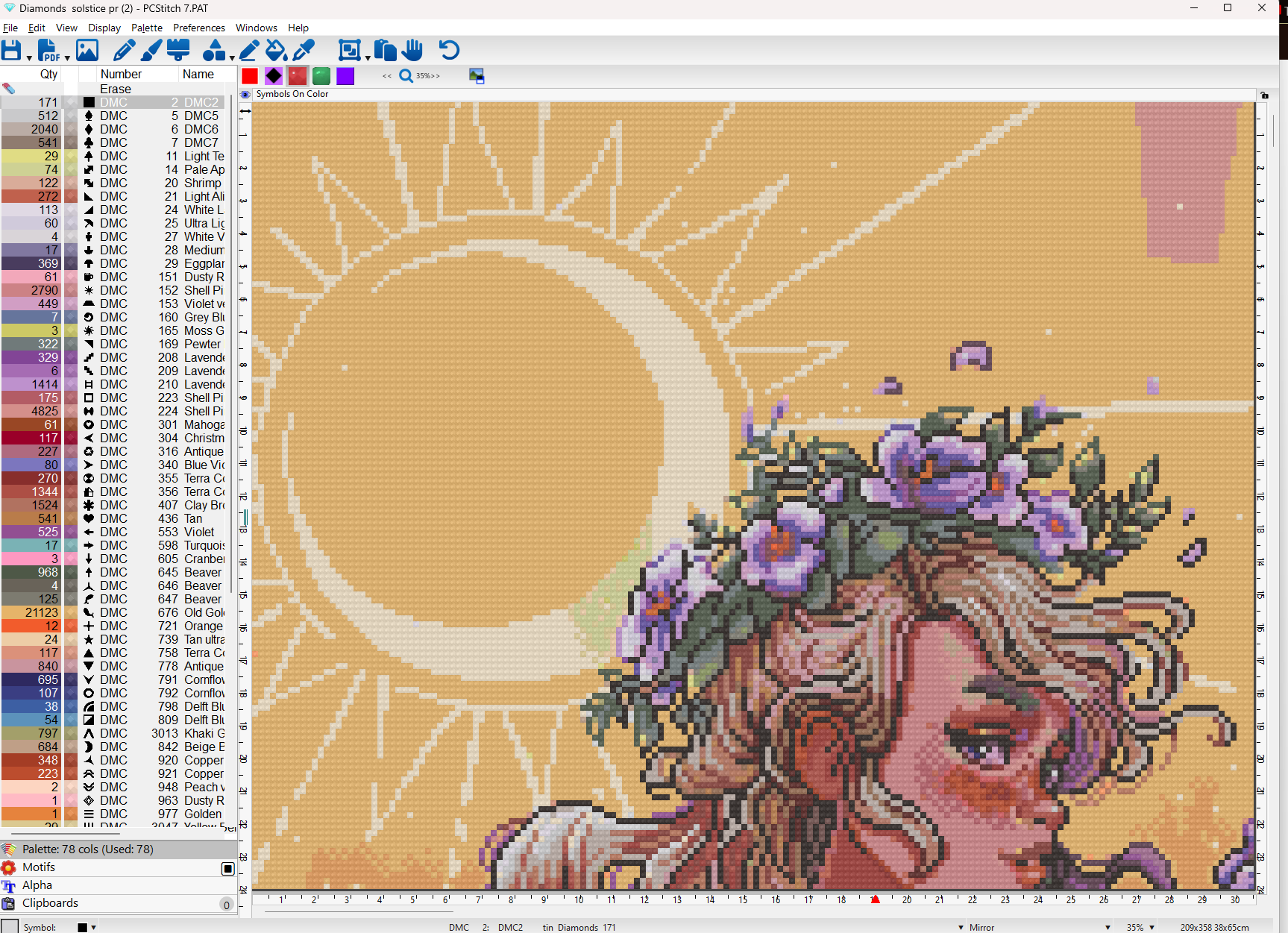This screenshot has width=1288, height=933.
Task: Click the Import Image picture icon
Action: pos(87,51)
